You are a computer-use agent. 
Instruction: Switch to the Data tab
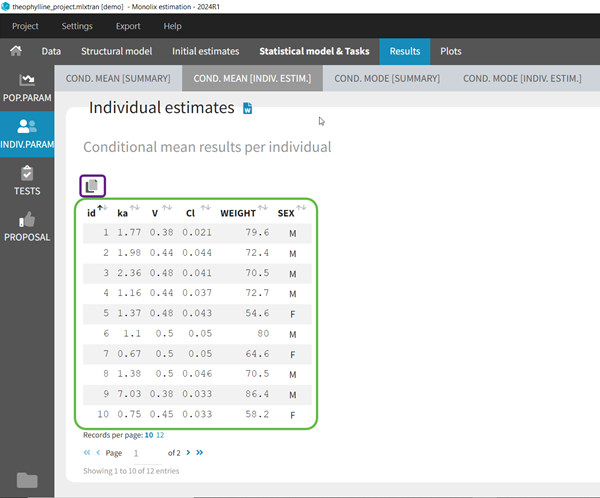pos(51,51)
